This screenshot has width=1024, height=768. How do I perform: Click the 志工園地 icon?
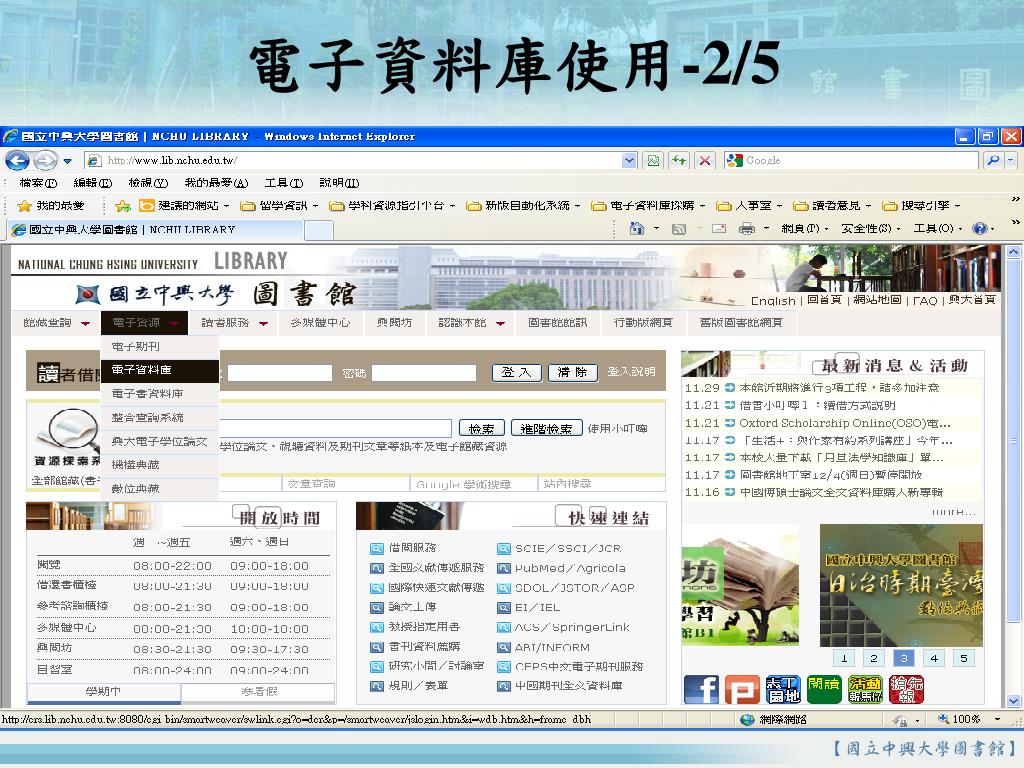click(x=784, y=690)
